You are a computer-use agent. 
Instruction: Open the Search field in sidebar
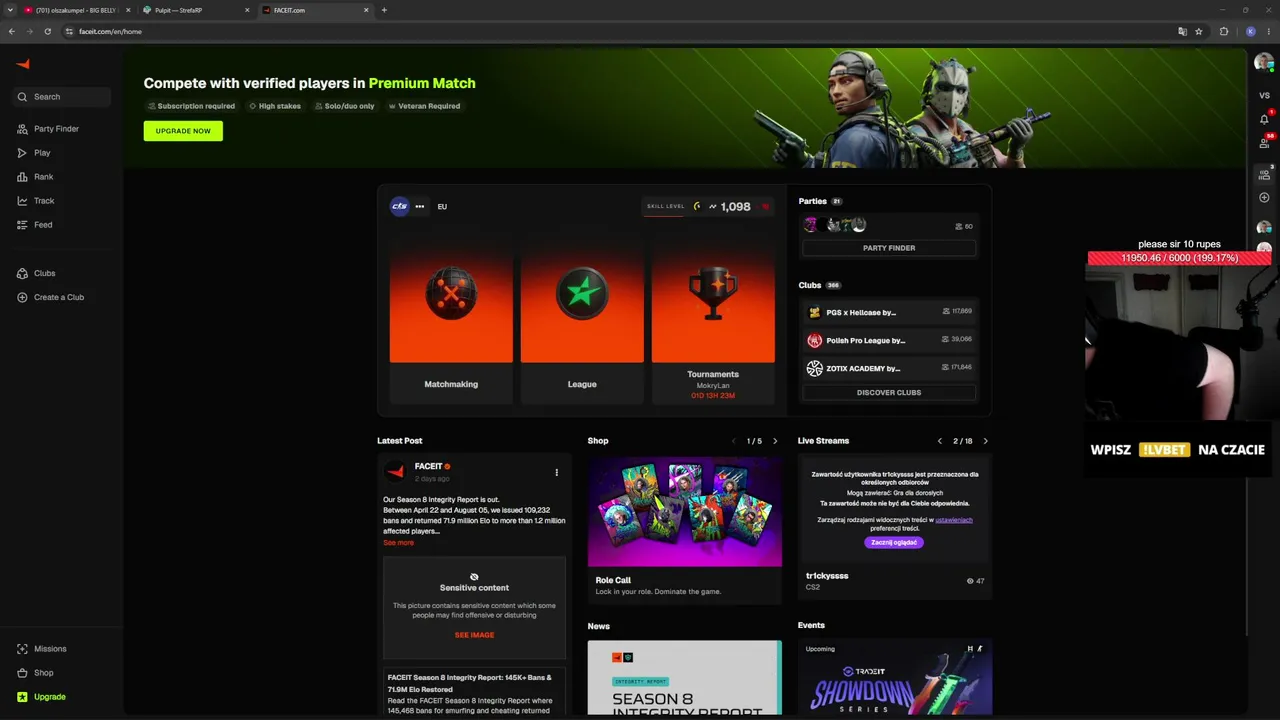62,97
